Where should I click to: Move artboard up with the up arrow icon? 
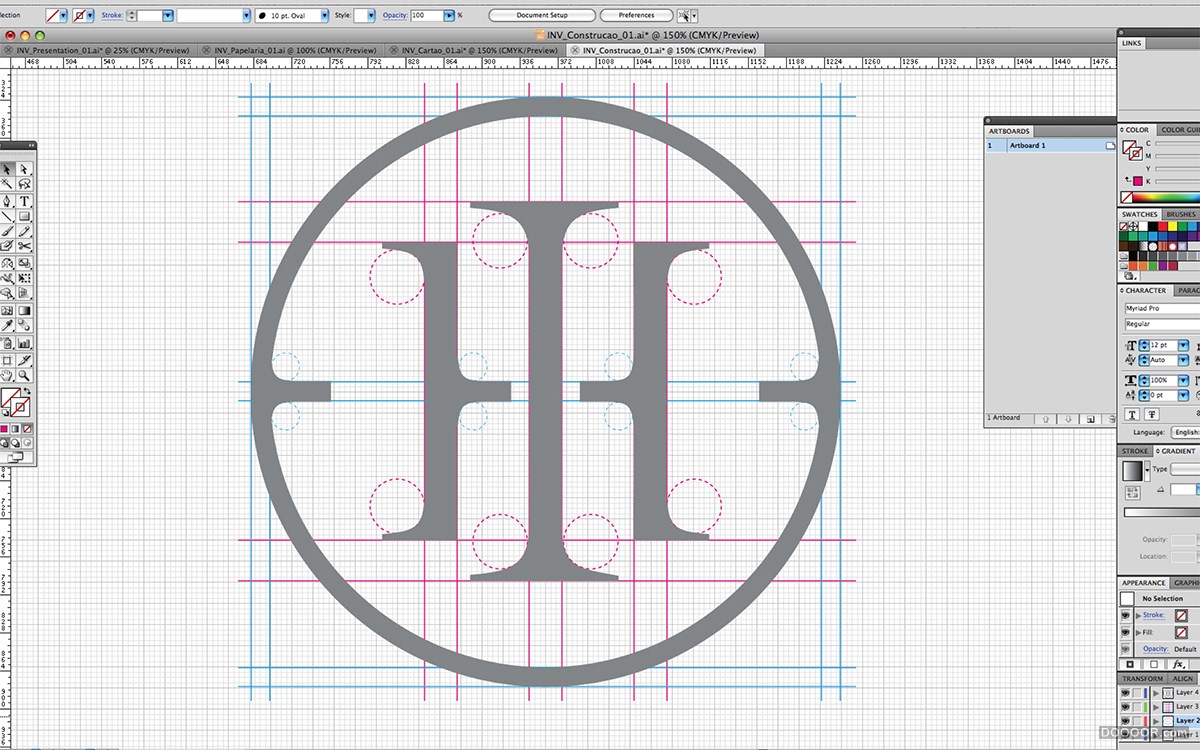1045,418
